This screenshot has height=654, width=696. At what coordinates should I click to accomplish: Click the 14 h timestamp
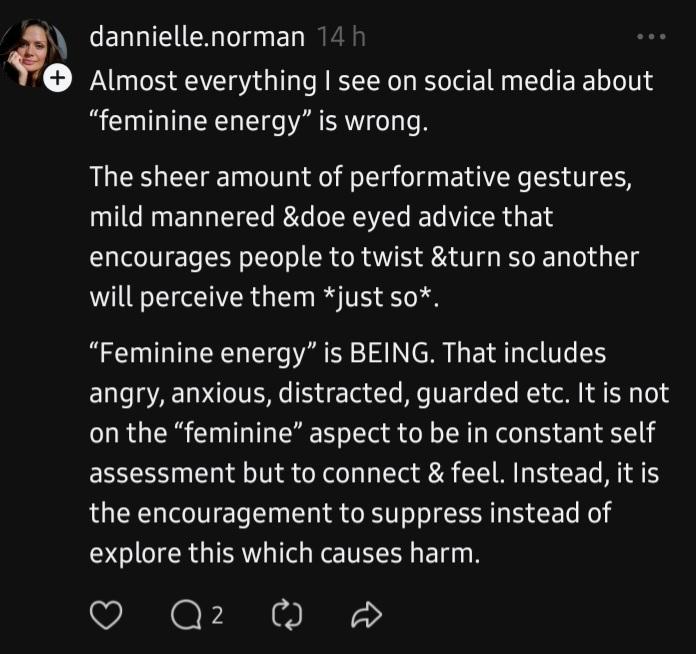pos(342,36)
